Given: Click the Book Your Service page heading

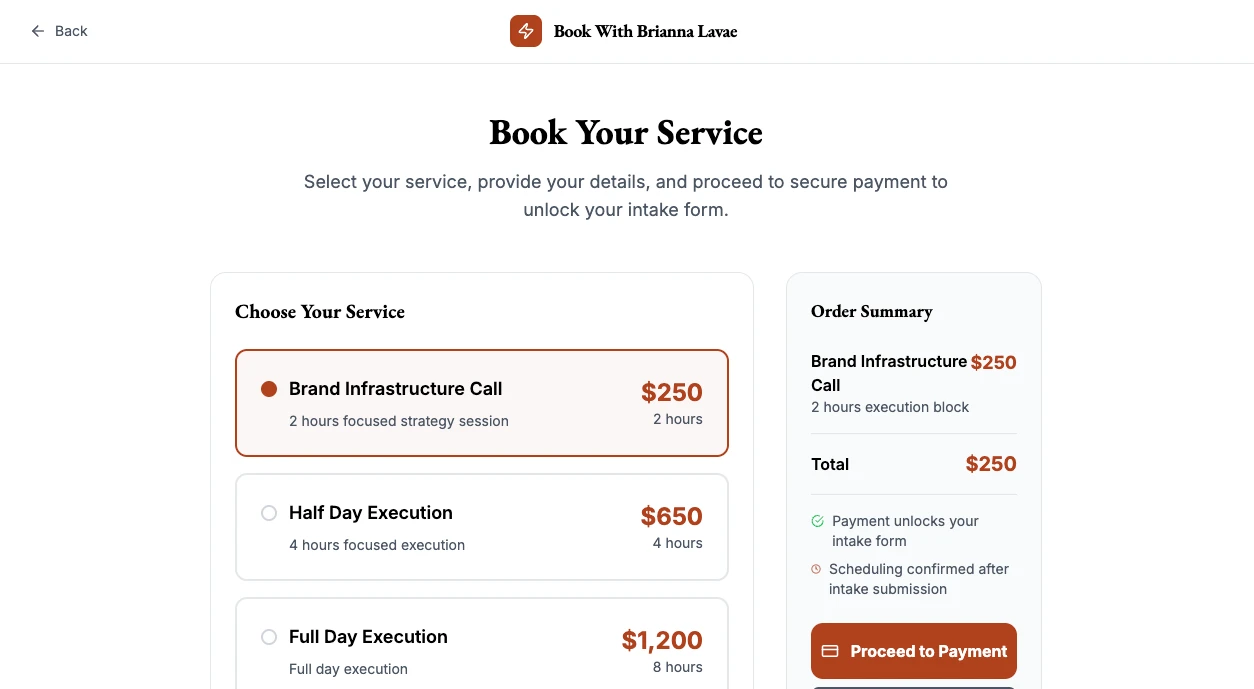Looking at the screenshot, I should (x=626, y=133).
